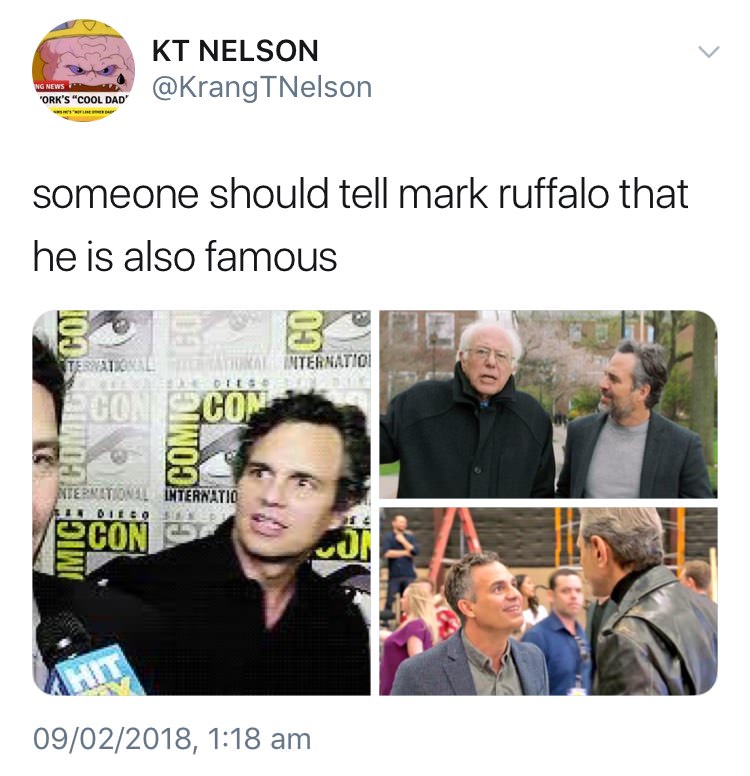Click the word "famous" in the tweet
Screen dimensions: 750x776
271,257
